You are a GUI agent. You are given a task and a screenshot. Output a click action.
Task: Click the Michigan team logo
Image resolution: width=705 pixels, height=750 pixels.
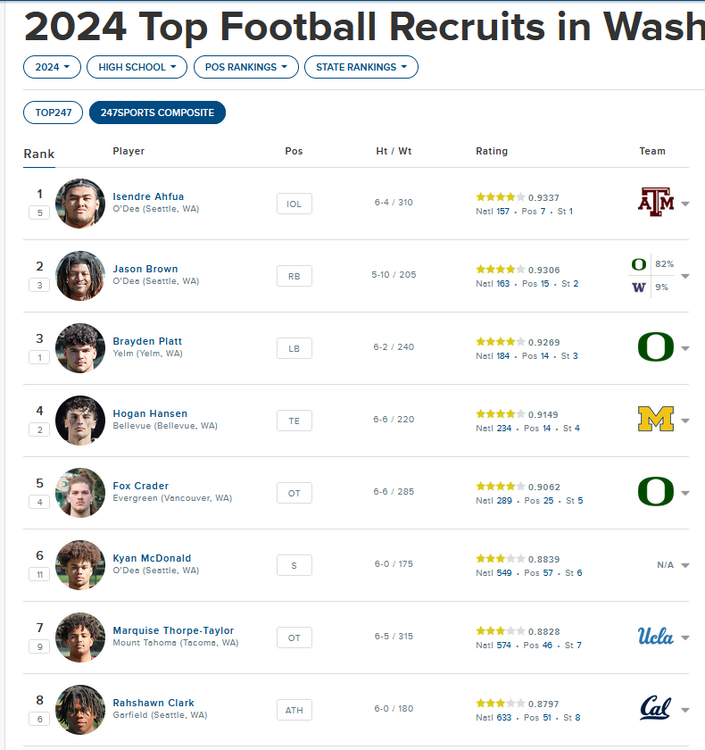coord(656,420)
